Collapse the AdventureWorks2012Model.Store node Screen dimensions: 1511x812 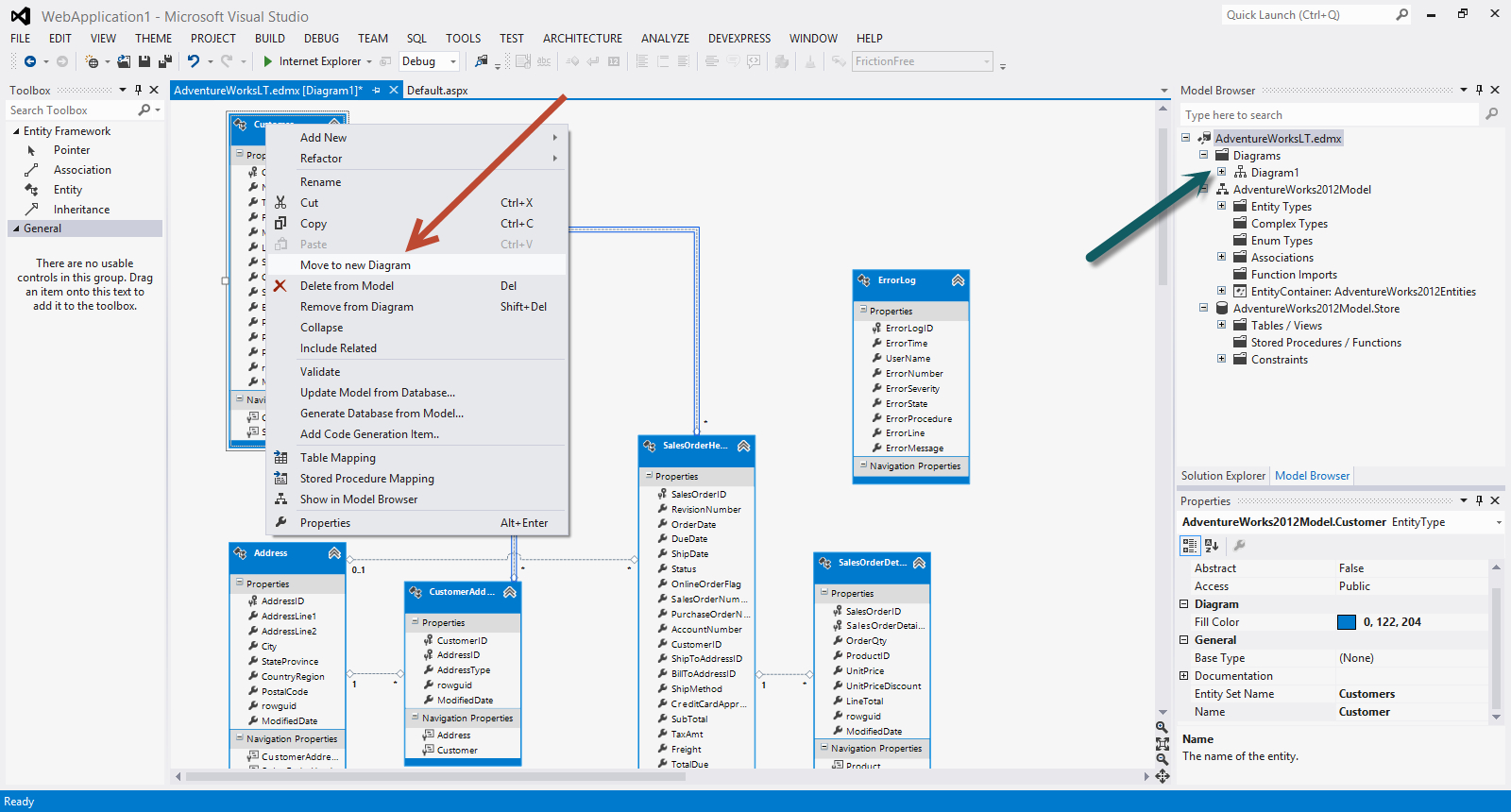click(x=1203, y=308)
